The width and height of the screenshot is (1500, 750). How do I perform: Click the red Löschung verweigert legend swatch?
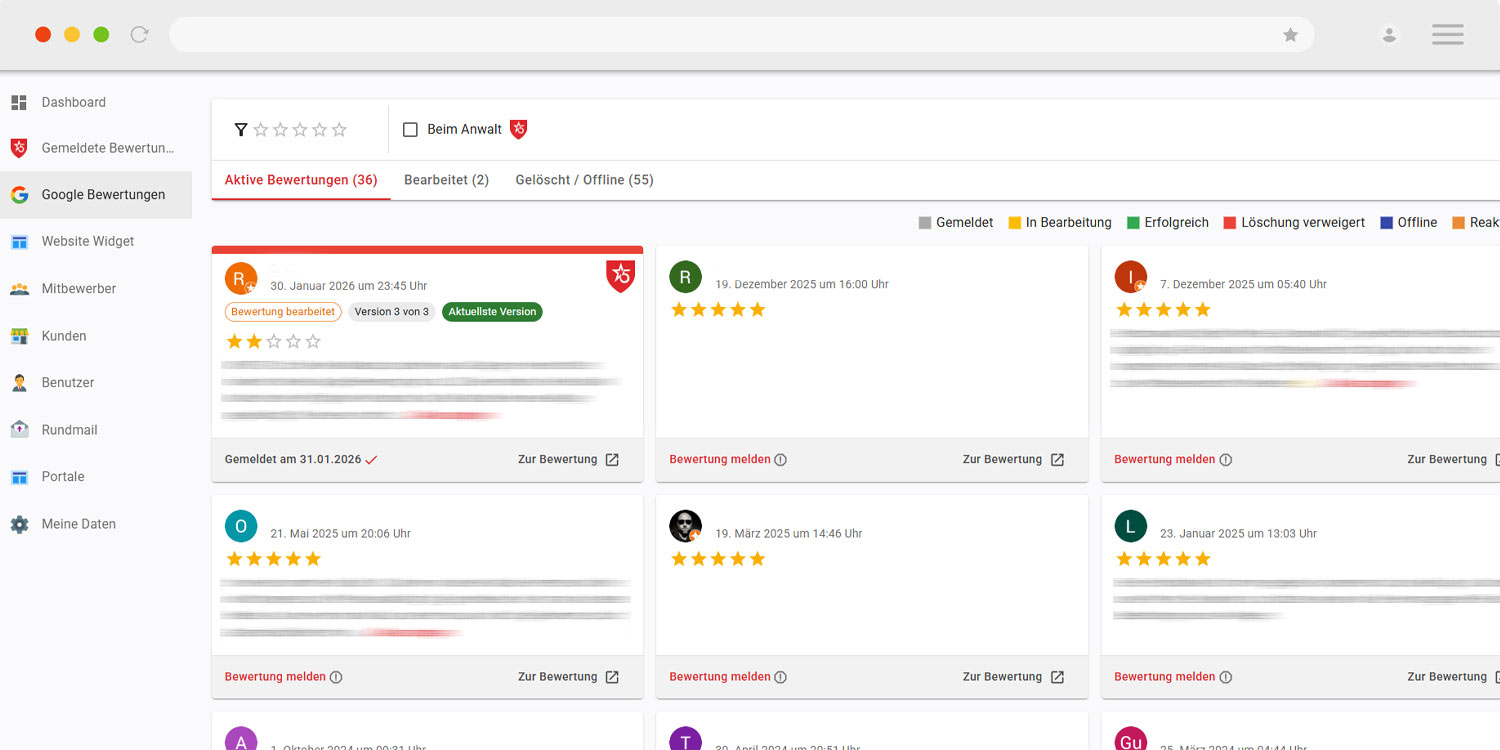click(x=1230, y=223)
